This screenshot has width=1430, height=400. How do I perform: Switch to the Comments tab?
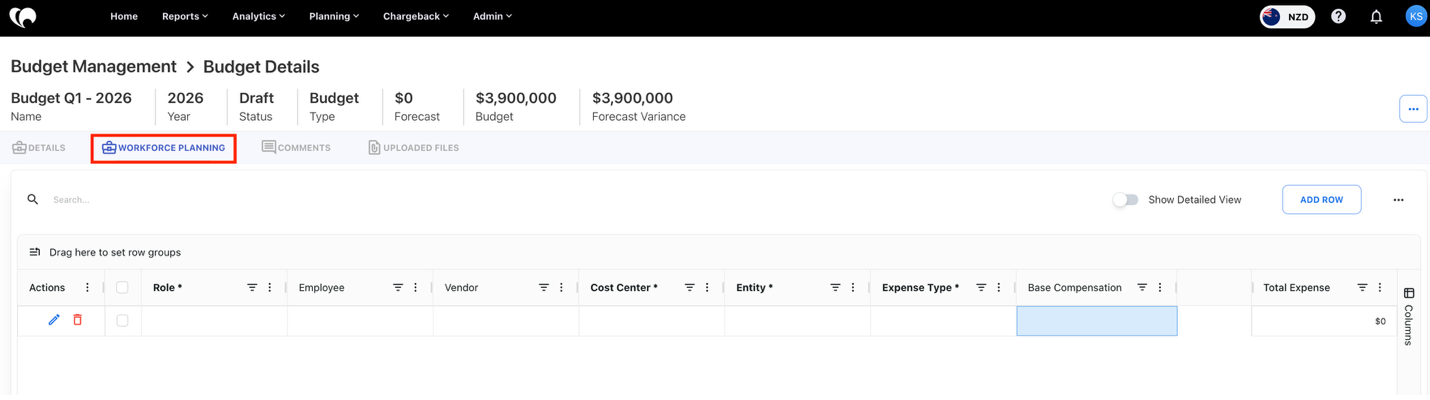coord(296,148)
